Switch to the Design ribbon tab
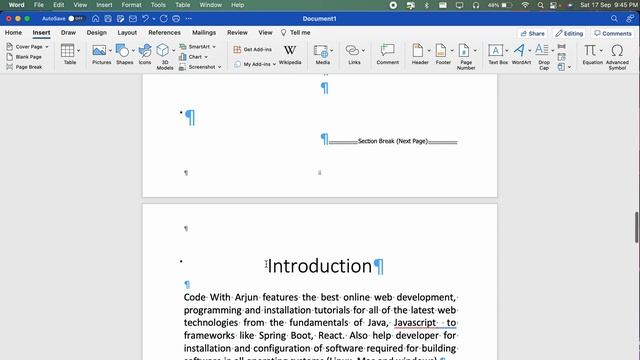Image resolution: width=640 pixels, height=360 pixels. 97,33
